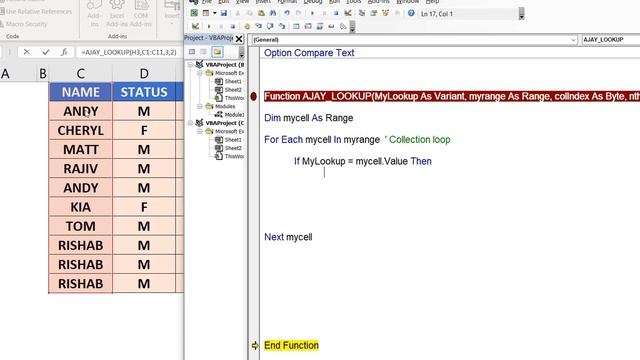Select Module1 in the project tree

[x=229, y=115]
